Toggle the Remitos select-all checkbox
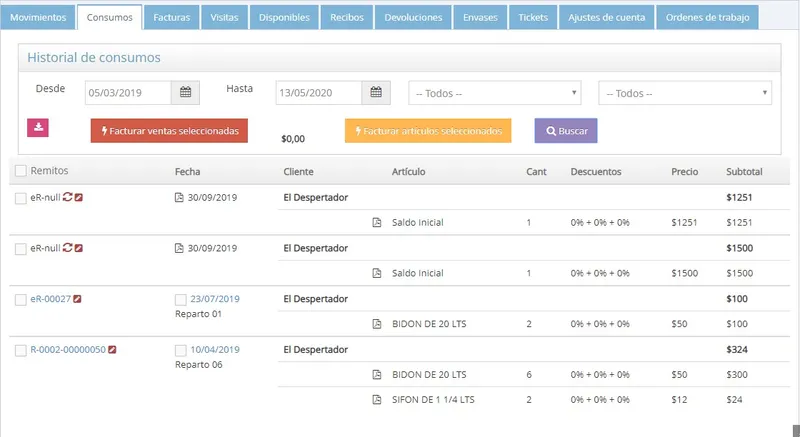800x437 pixels. [x=20, y=171]
